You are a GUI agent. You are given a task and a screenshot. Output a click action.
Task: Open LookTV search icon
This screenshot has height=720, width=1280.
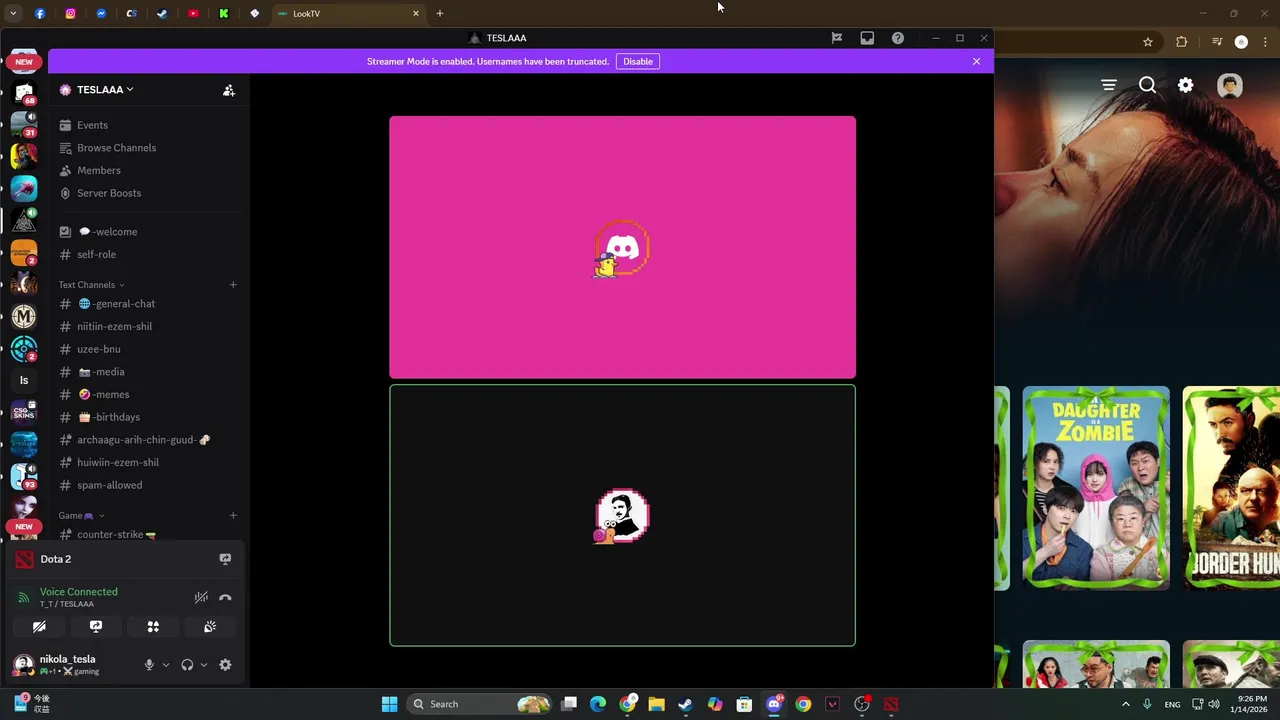[x=1148, y=86]
